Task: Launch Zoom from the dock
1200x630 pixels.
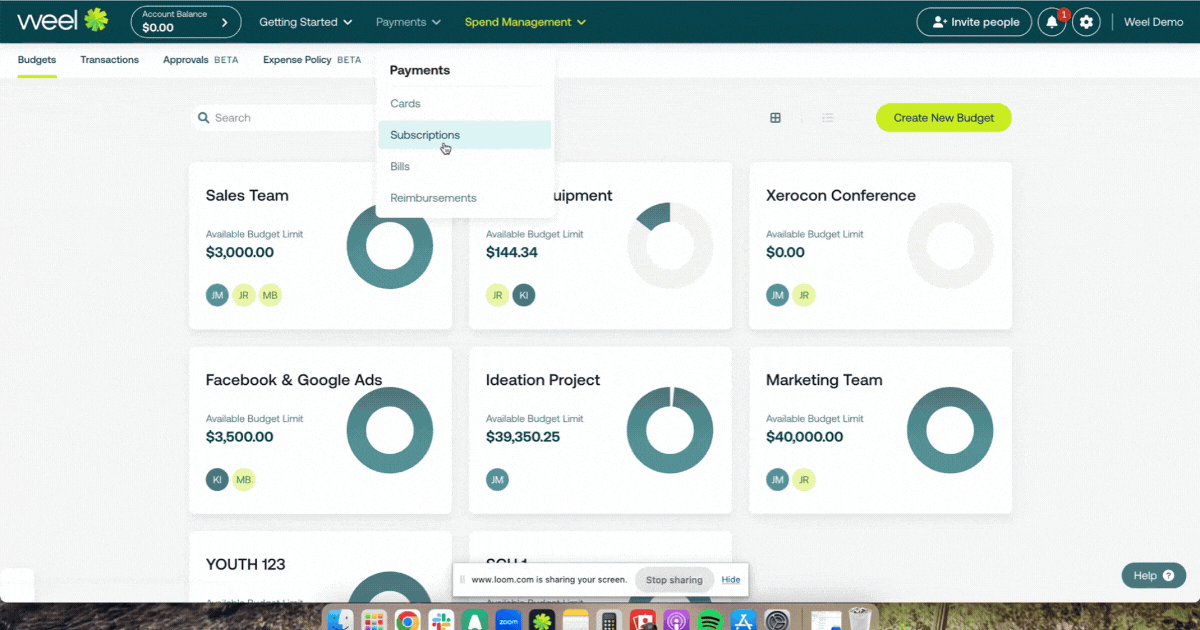Action: coord(508,619)
